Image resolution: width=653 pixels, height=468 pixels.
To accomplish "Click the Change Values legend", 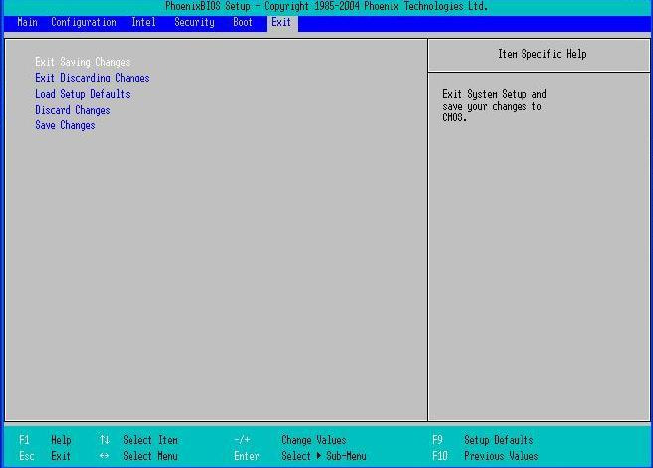I will click(x=314, y=440).
